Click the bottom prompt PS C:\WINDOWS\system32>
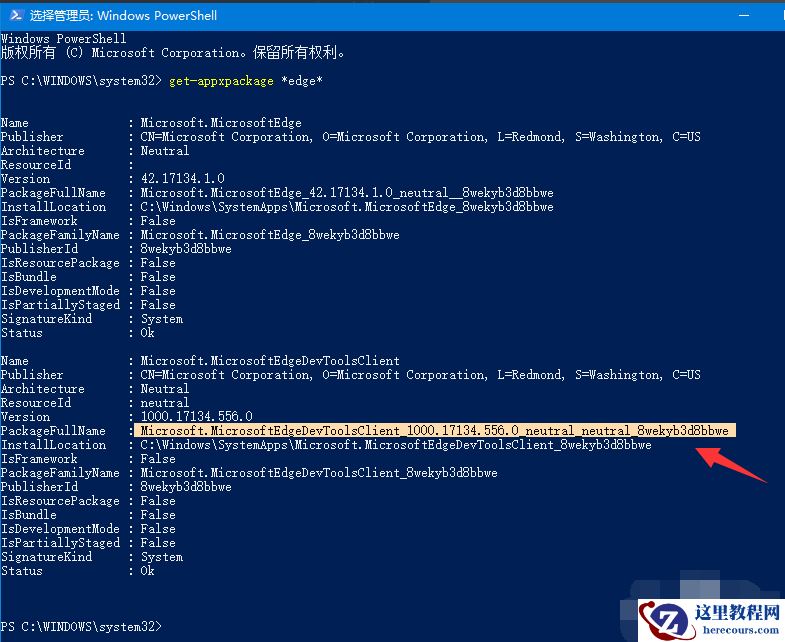The width and height of the screenshot is (785, 642). click(82, 626)
